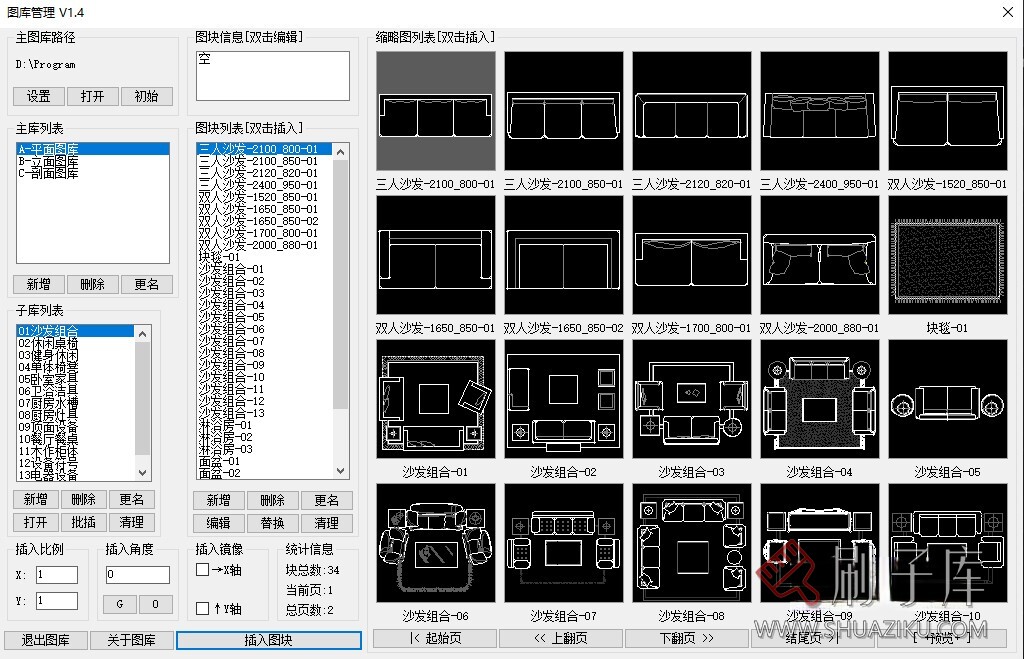
Task: Click 设置 to set the library path
Action: (38, 95)
